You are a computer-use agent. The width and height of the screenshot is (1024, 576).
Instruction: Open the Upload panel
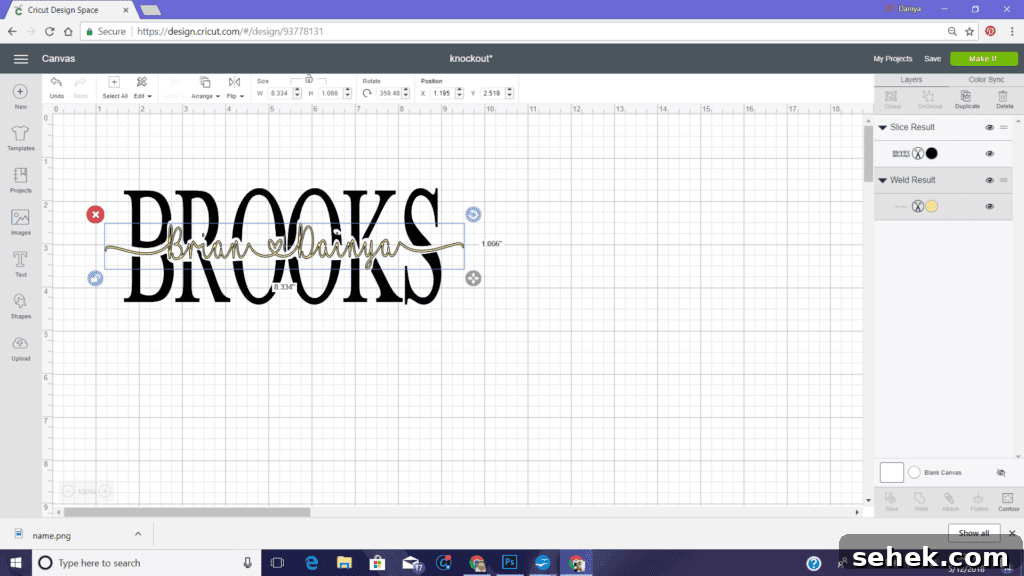click(20, 348)
